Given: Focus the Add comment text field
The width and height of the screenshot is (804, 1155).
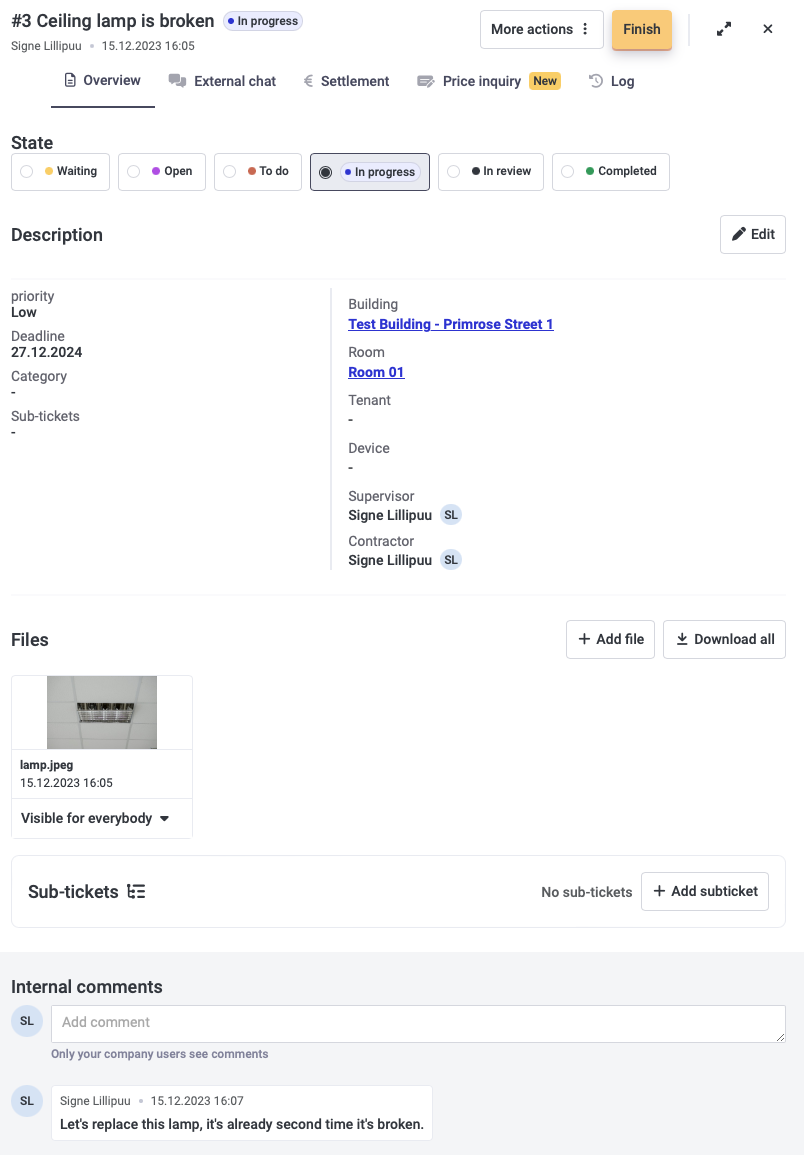Looking at the screenshot, I should pyautogui.click(x=418, y=1023).
